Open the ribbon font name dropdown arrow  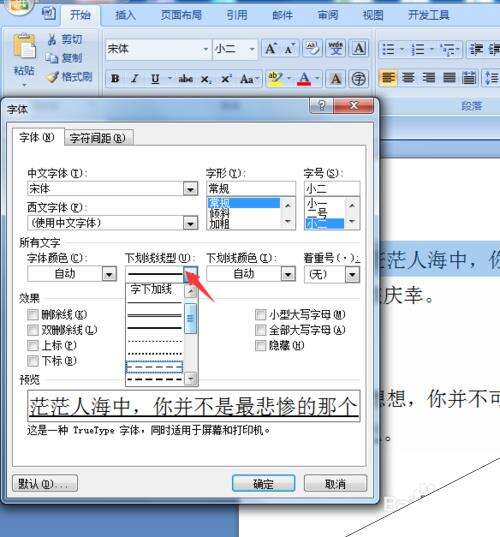click(x=205, y=49)
